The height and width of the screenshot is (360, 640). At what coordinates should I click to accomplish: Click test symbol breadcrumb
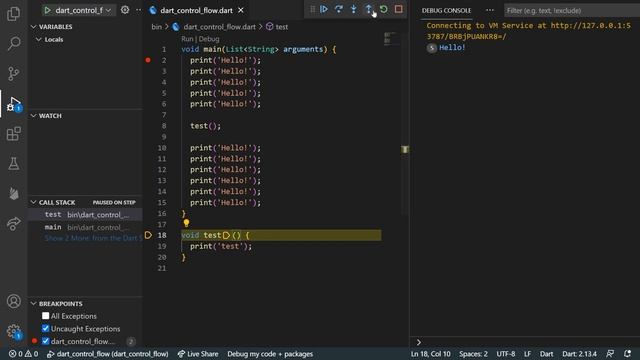[282, 27]
